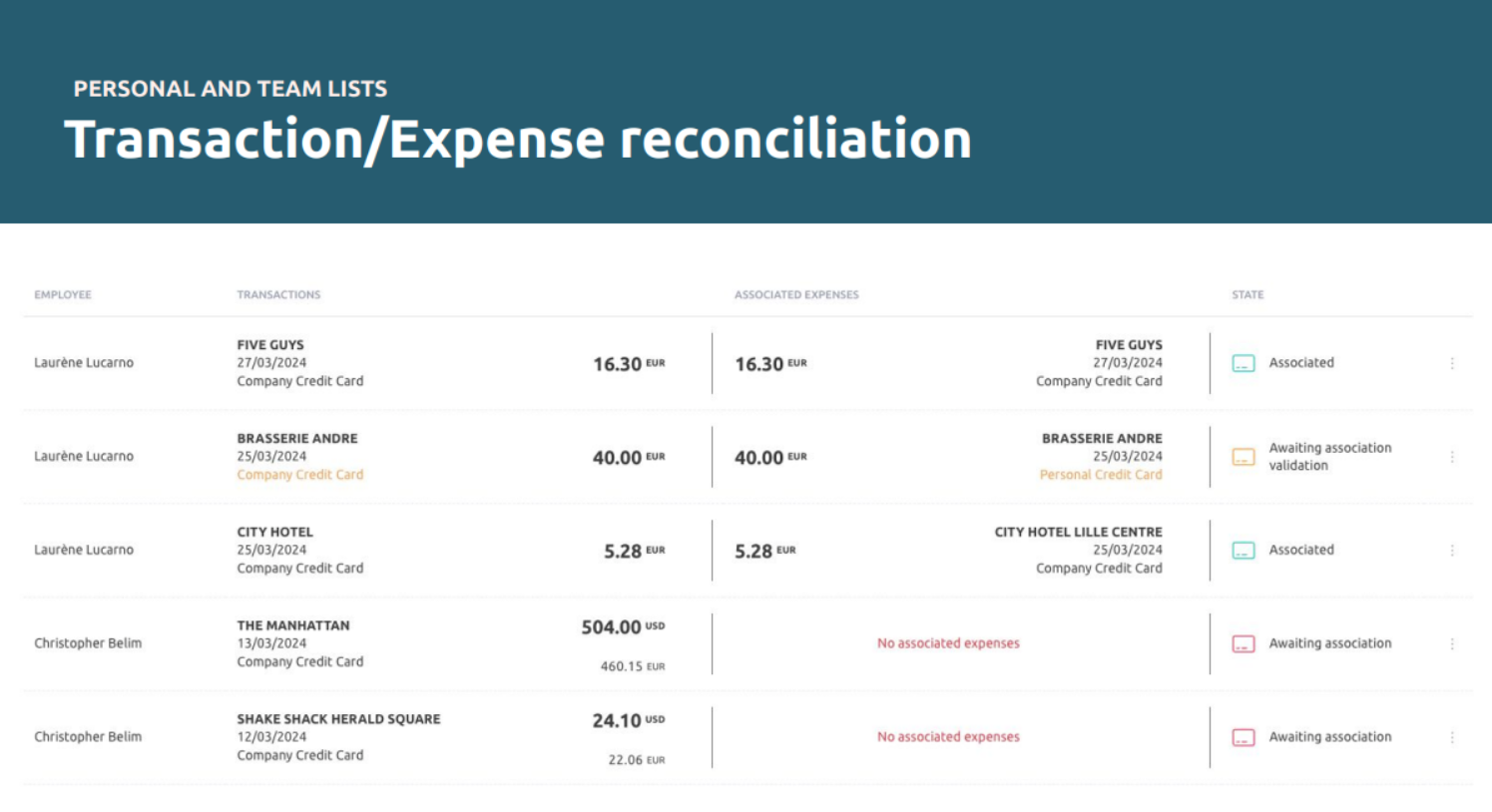The width and height of the screenshot is (1492, 812).
Task: Click the green Associated icon for Five Guys
Action: tap(1243, 363)
